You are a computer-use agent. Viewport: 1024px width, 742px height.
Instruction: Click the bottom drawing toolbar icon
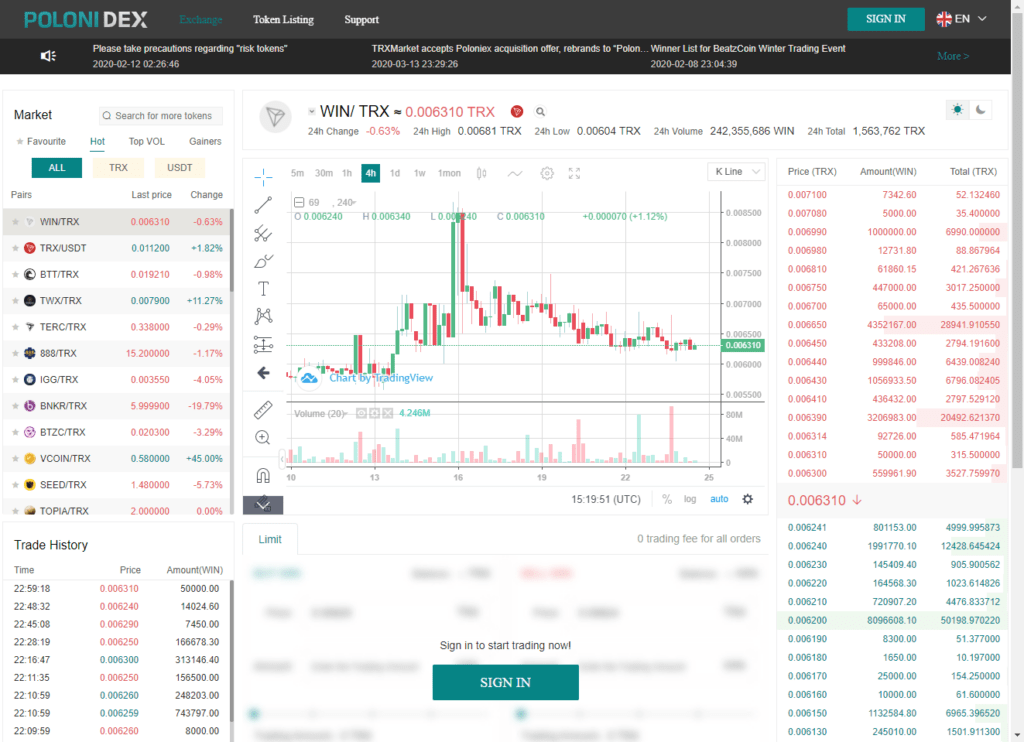click(x=263, y=504)
